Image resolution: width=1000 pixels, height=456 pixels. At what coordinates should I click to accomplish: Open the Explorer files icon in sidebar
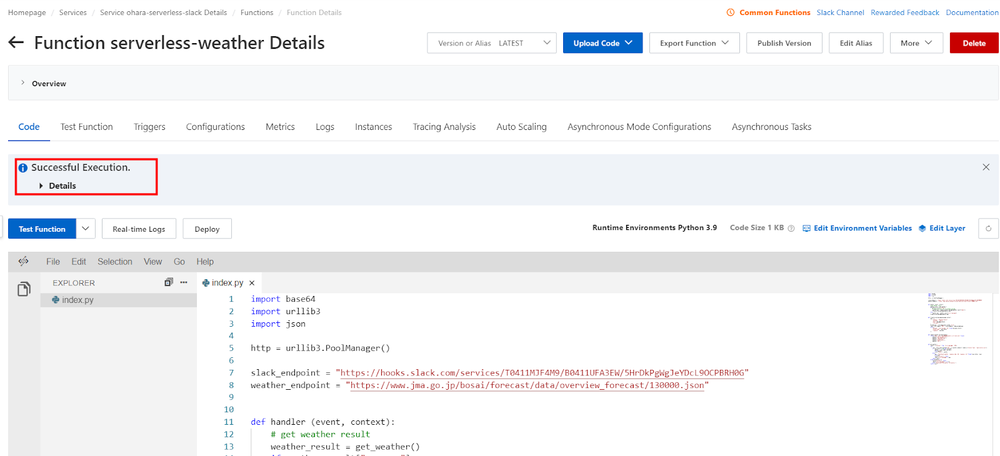24,289
